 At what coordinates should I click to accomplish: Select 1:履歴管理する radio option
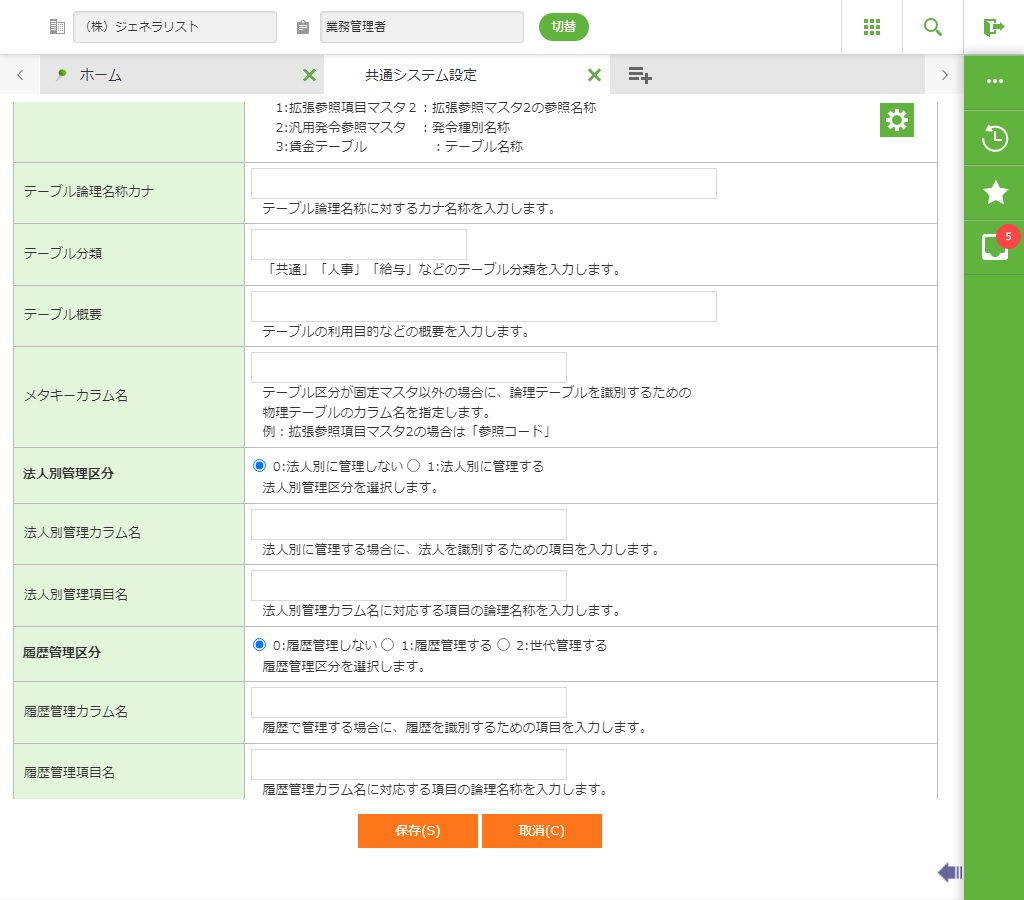[x=388, y=645]
